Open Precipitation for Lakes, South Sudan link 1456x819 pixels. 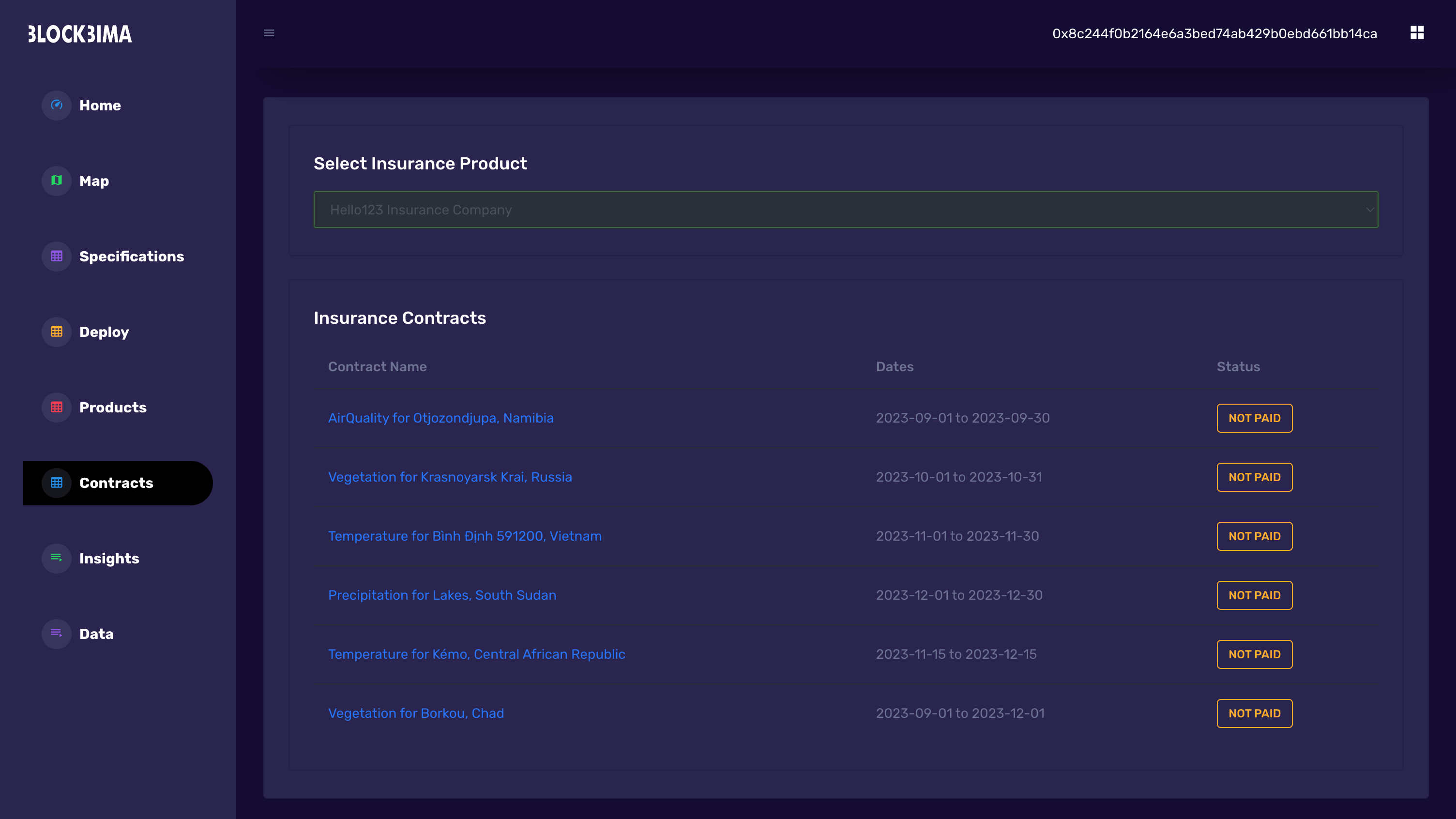click(441, 595)
